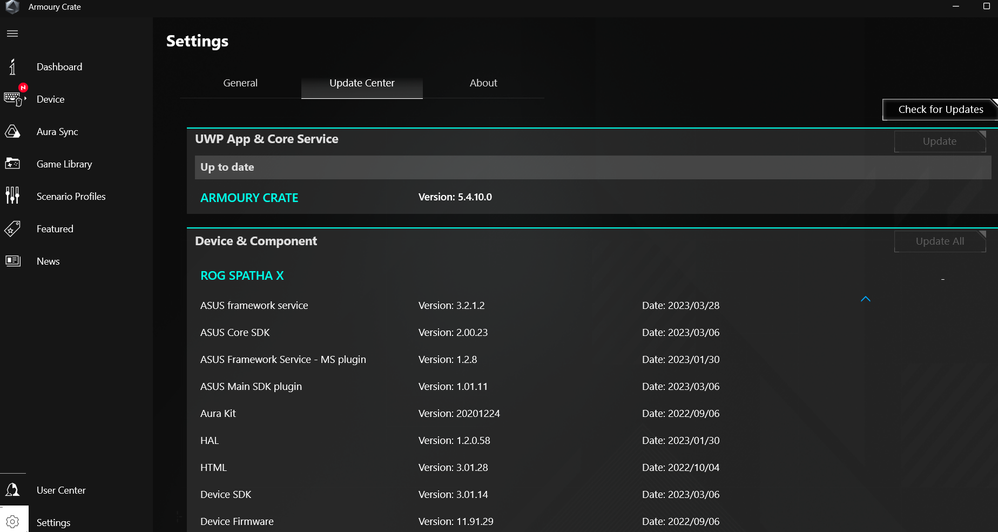998x532 pixels.
Task: Toggle the hamburger menu icon
Action: [12, 34]
